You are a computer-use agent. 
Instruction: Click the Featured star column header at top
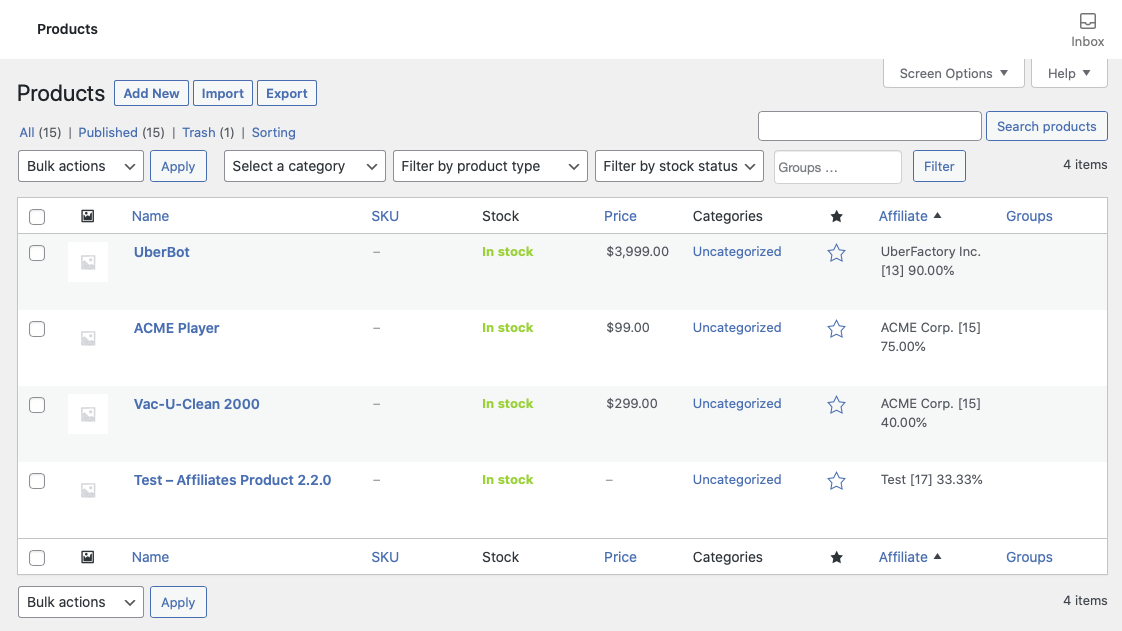(x=836, y=216)
